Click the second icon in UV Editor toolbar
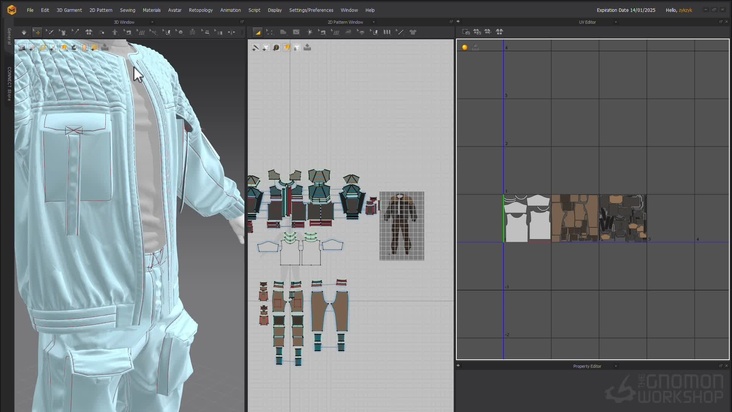The image size is (732, 412). (x=477, y=32)
